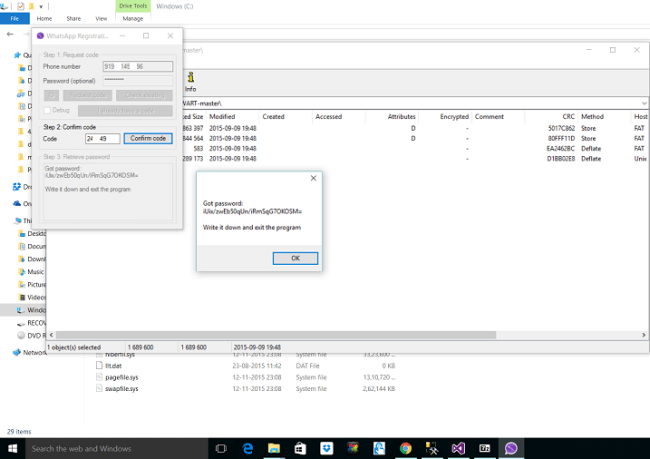Open Pictures folder under This PC
650x459 pixels.
click(32, 284)
